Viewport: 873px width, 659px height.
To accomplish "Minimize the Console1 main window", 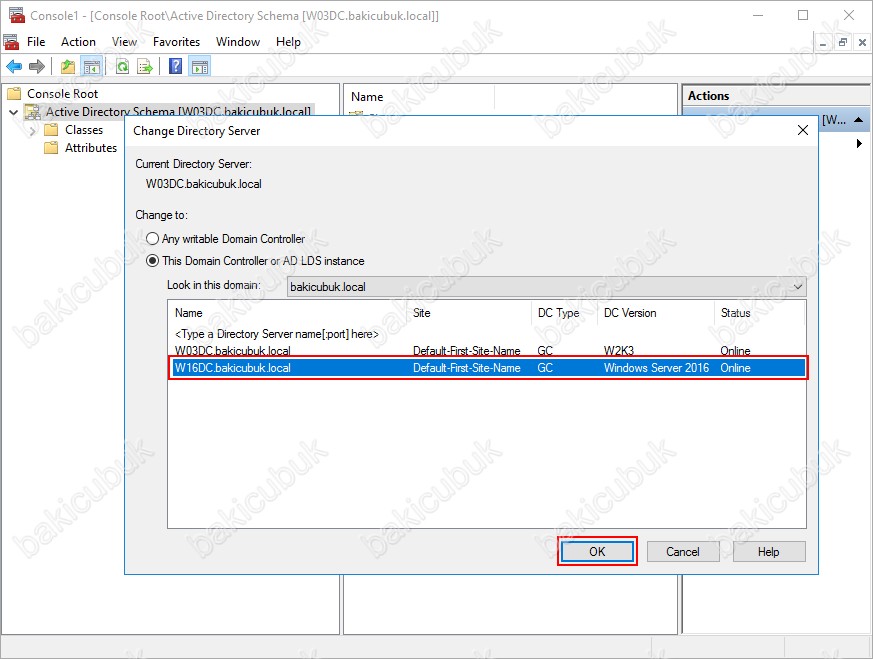I will (x=758, y=15).
